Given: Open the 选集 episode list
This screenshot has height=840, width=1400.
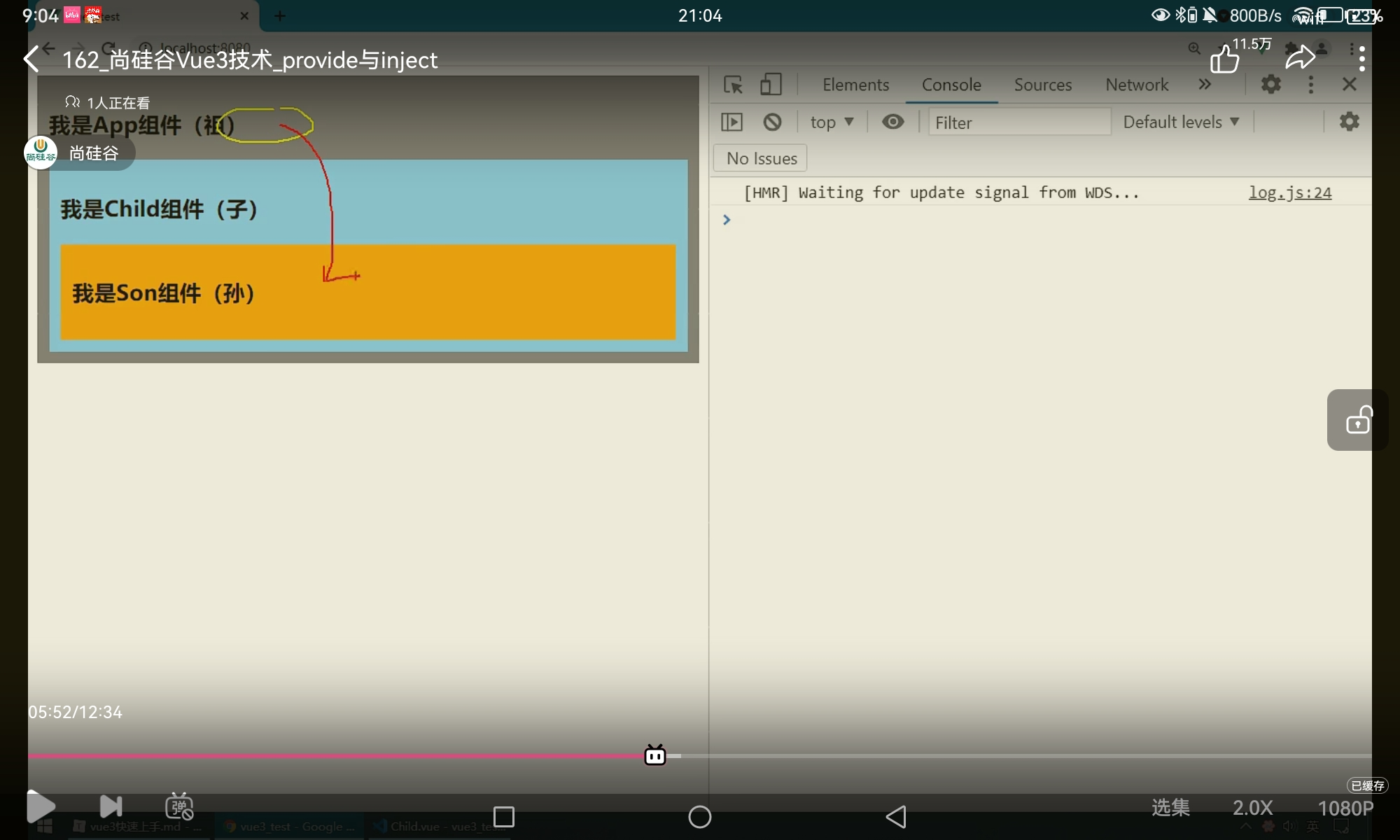Looking at the screenshot, I should (1170, 808).
